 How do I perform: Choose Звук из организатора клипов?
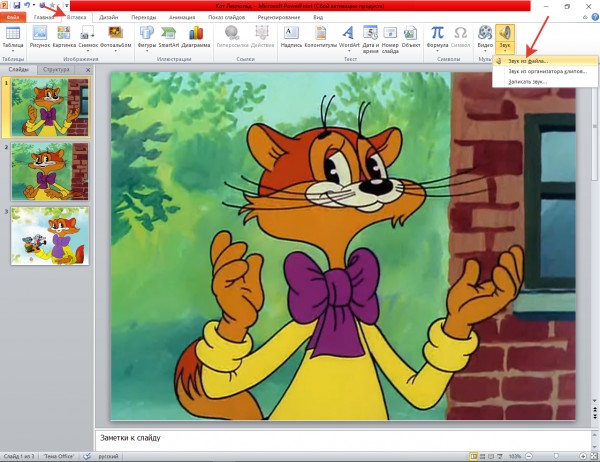(x=545, y=71)
